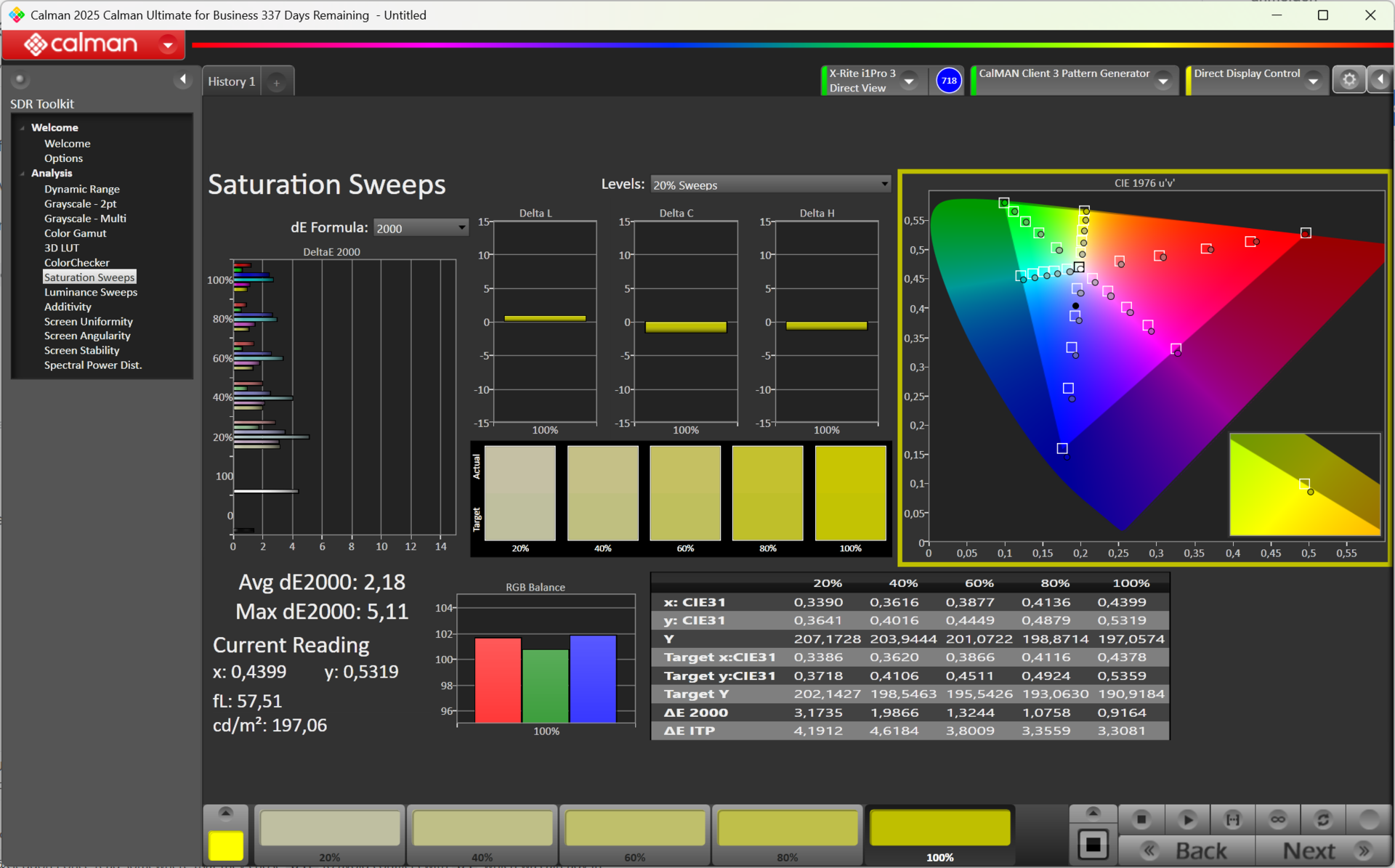The image size is (1395, 868).
Task: Click the refresh/reset readings icon
Action: [x=1322, y=819]
